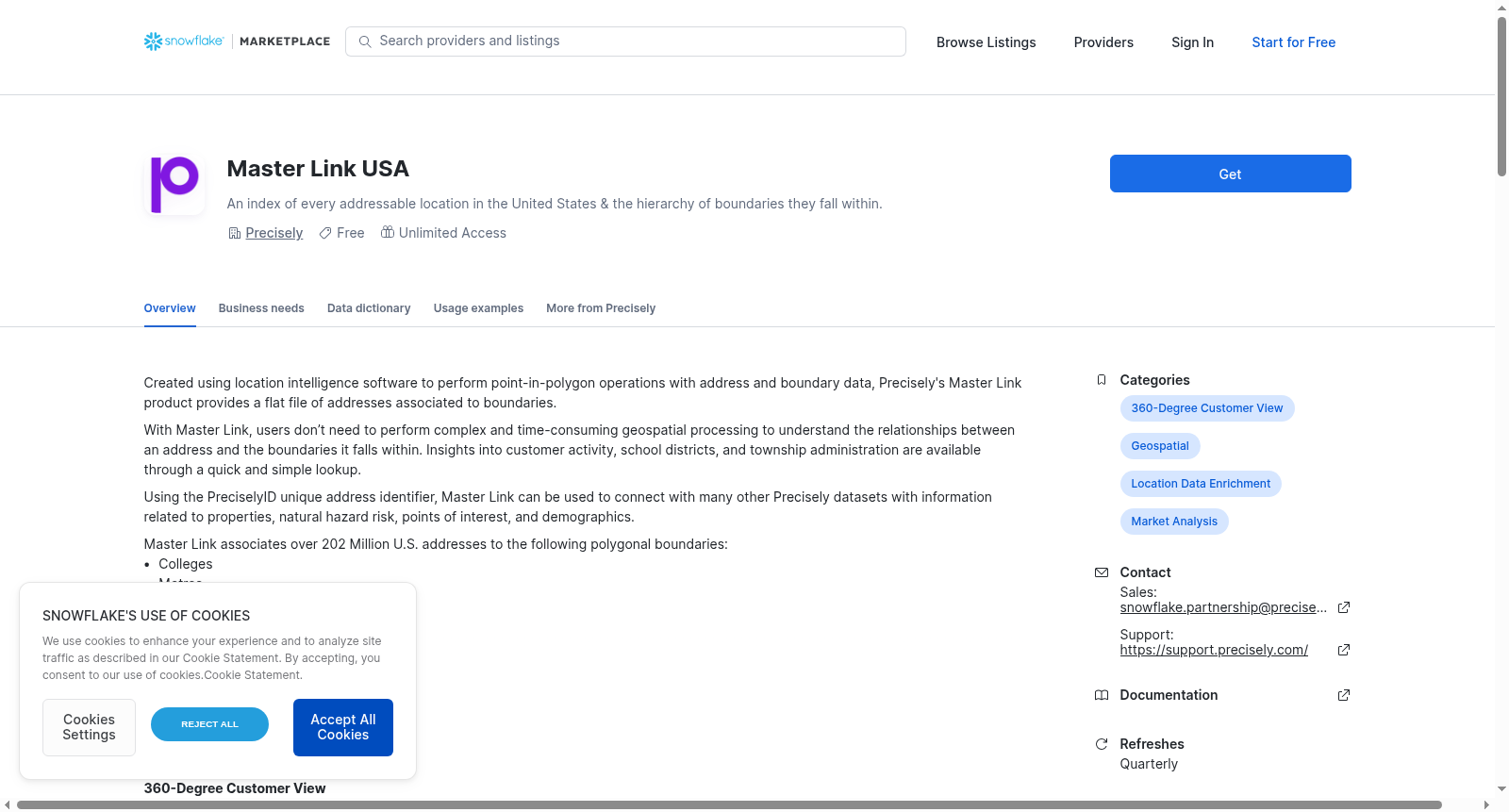Open Cookies Settings
This screenshot has height=812, width=1509.
click(89, 727)
